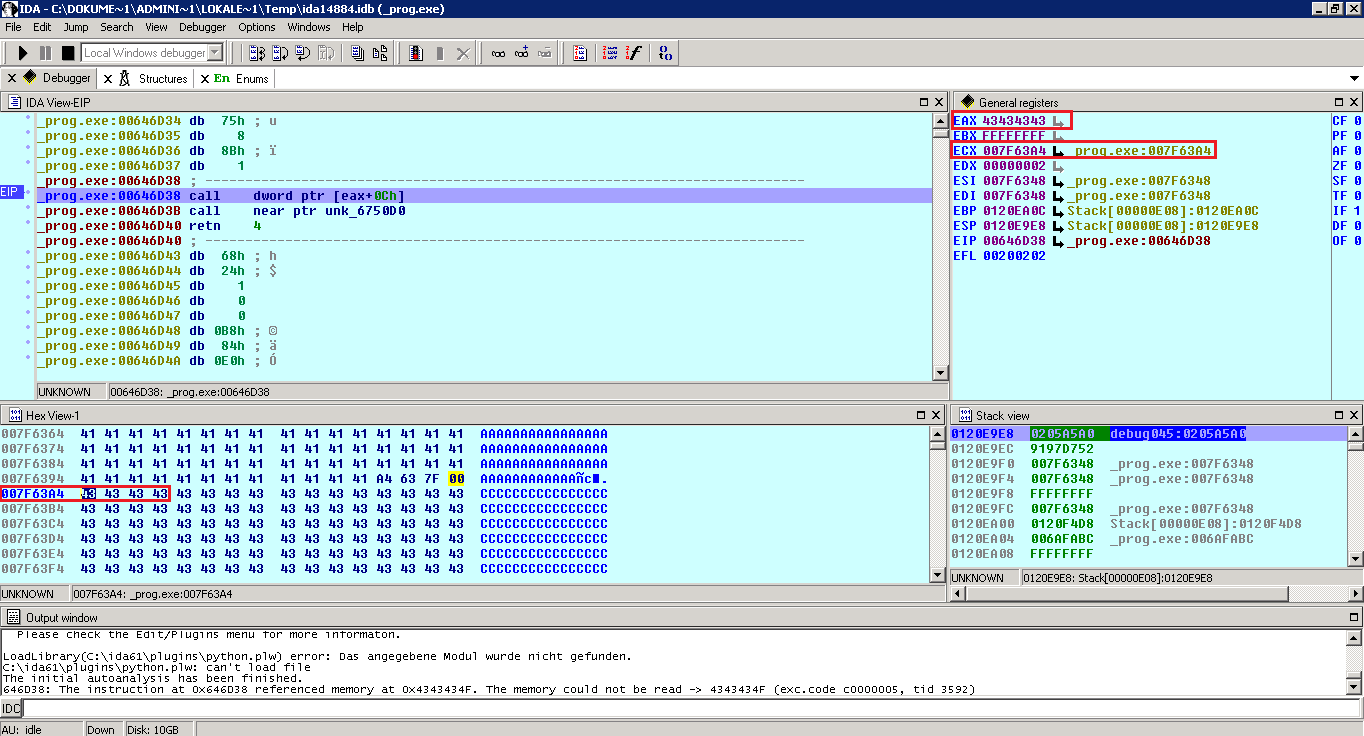Click the jump arrow next to ESP register
The image size is (1364, 736).
tap(1058, 226)
